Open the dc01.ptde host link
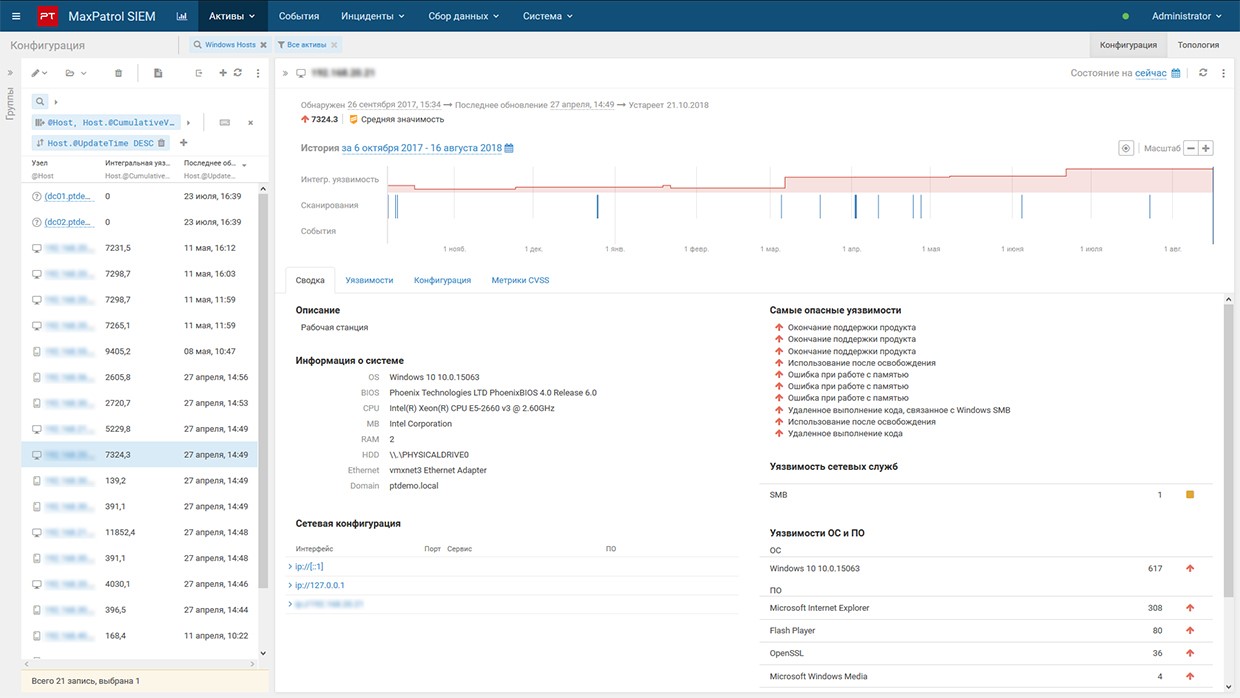 [68, 196]
